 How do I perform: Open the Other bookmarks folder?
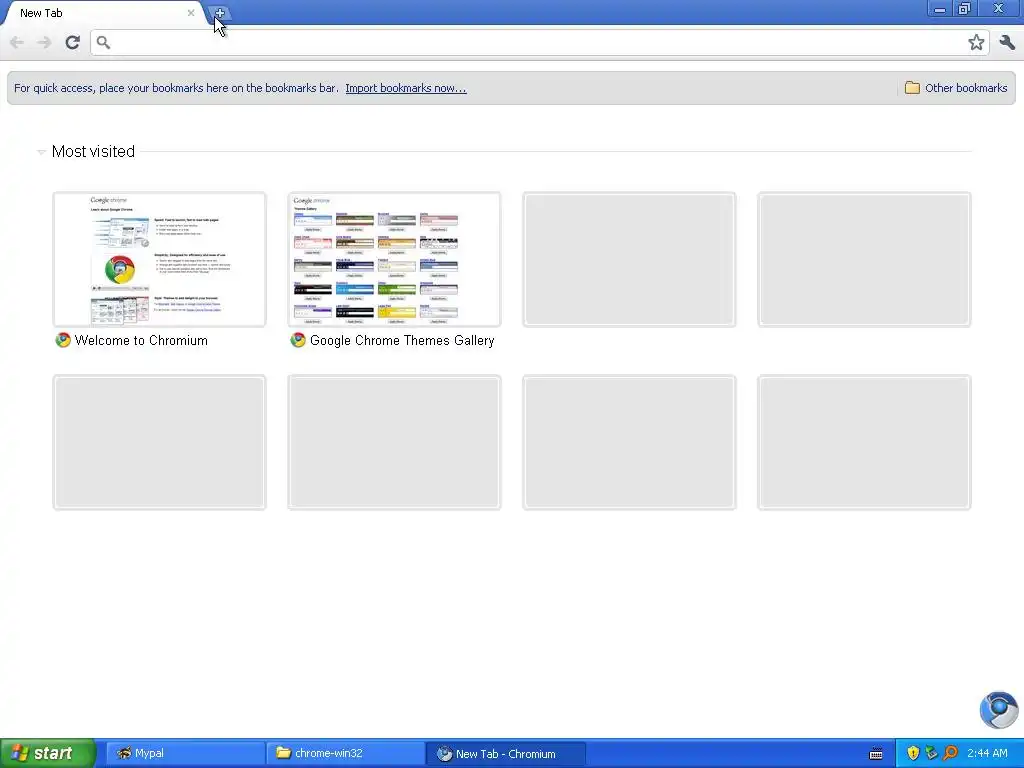click(x=956, y=88)
